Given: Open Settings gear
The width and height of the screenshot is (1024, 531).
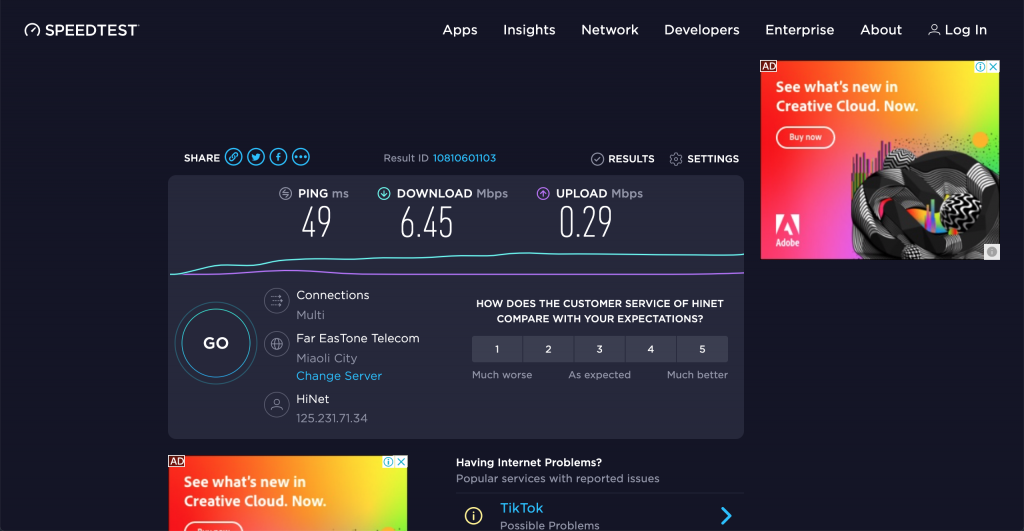Looking at the screenshot, I should coord(676,159).
